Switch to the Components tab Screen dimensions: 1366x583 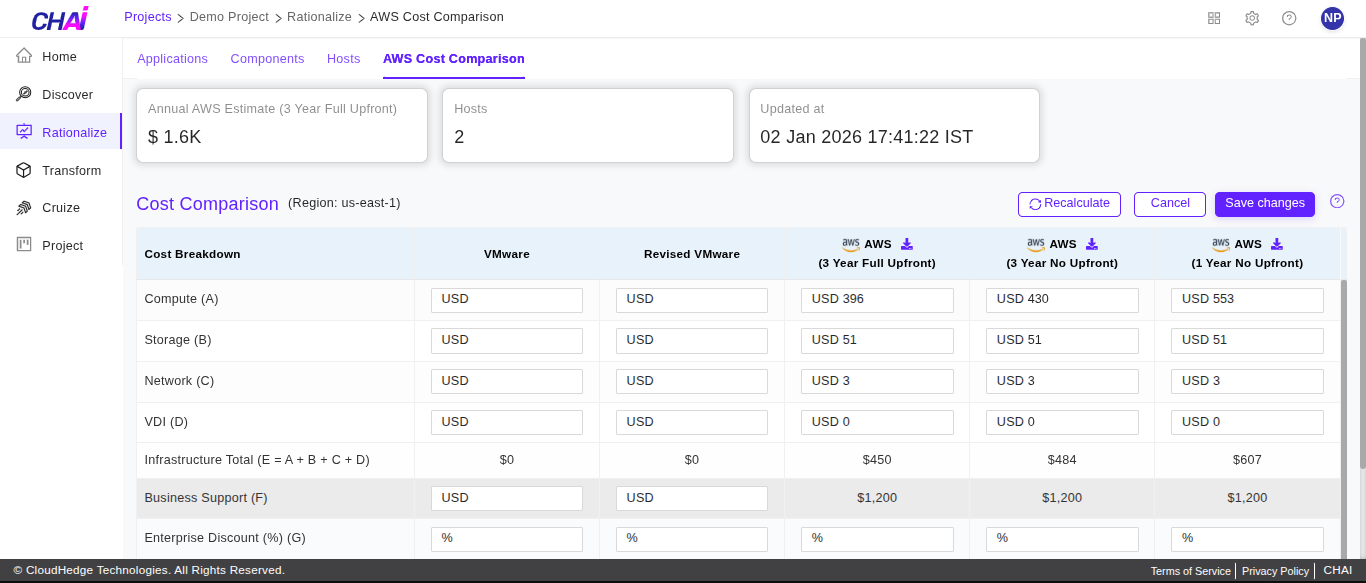[x=267, y=59]
